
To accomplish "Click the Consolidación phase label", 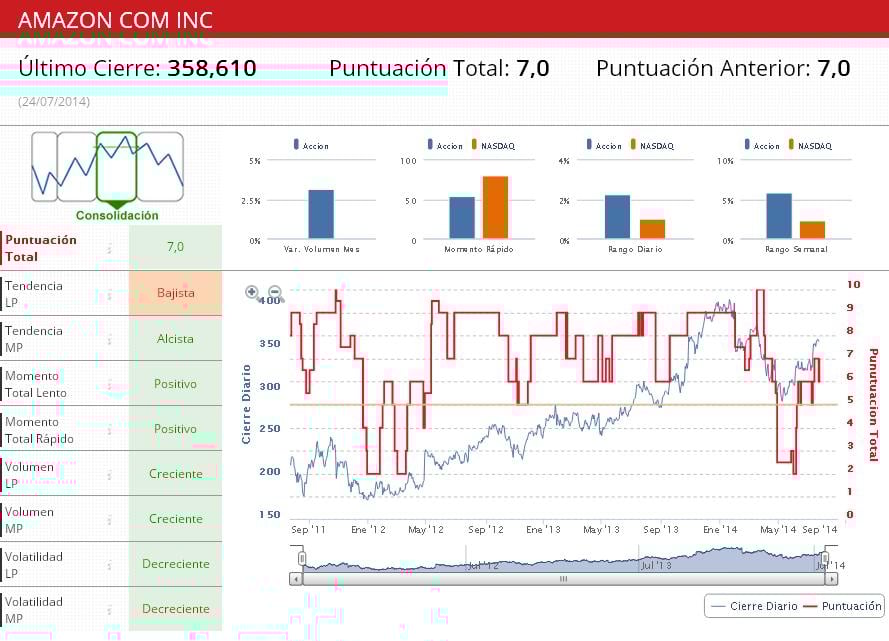I will pos(117,215).
